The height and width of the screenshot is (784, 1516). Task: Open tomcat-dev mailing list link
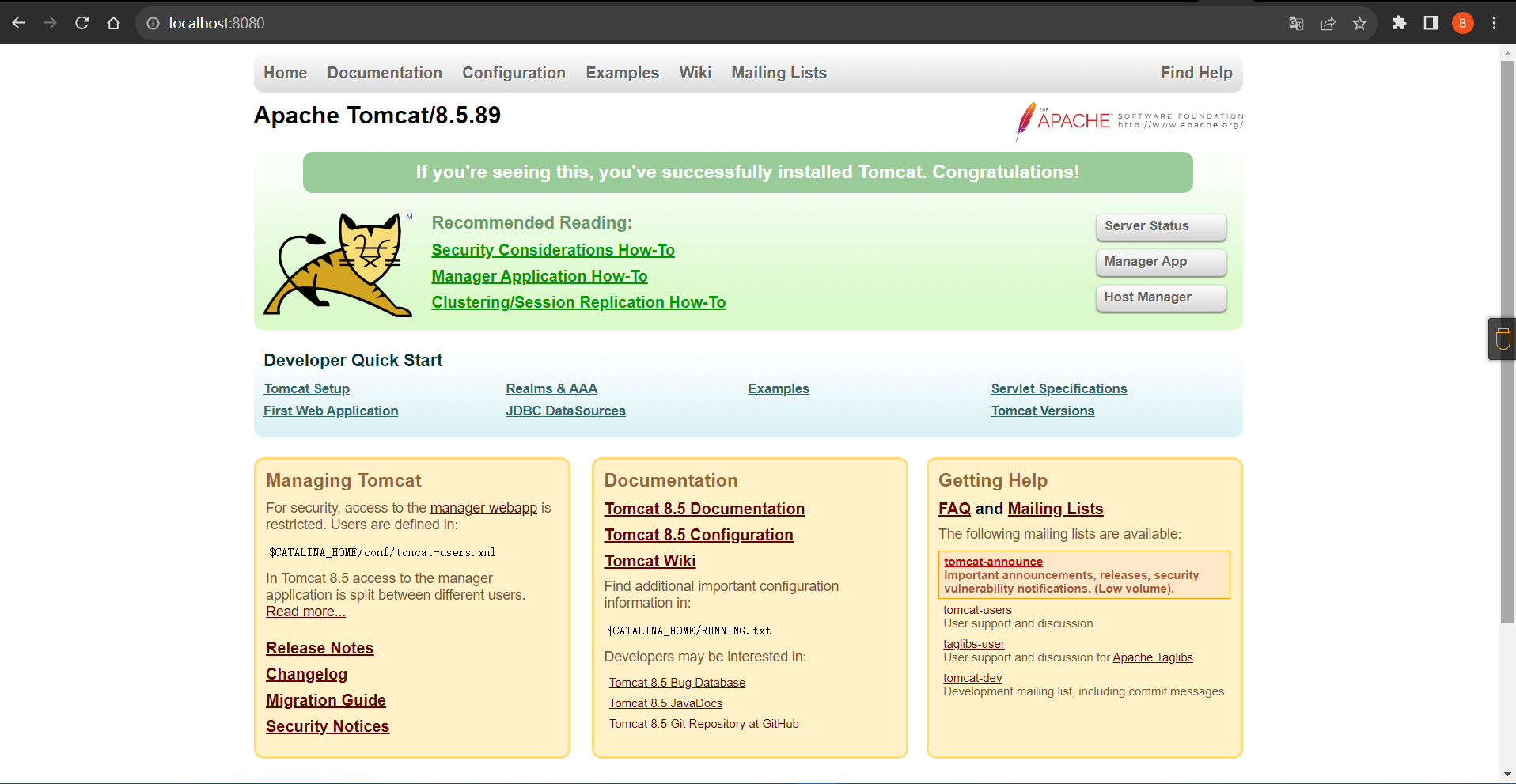pos(972,678)
